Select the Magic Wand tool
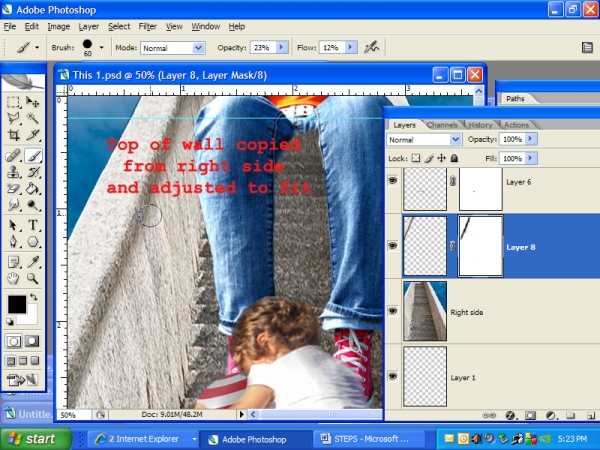 [x=33, y=118]
